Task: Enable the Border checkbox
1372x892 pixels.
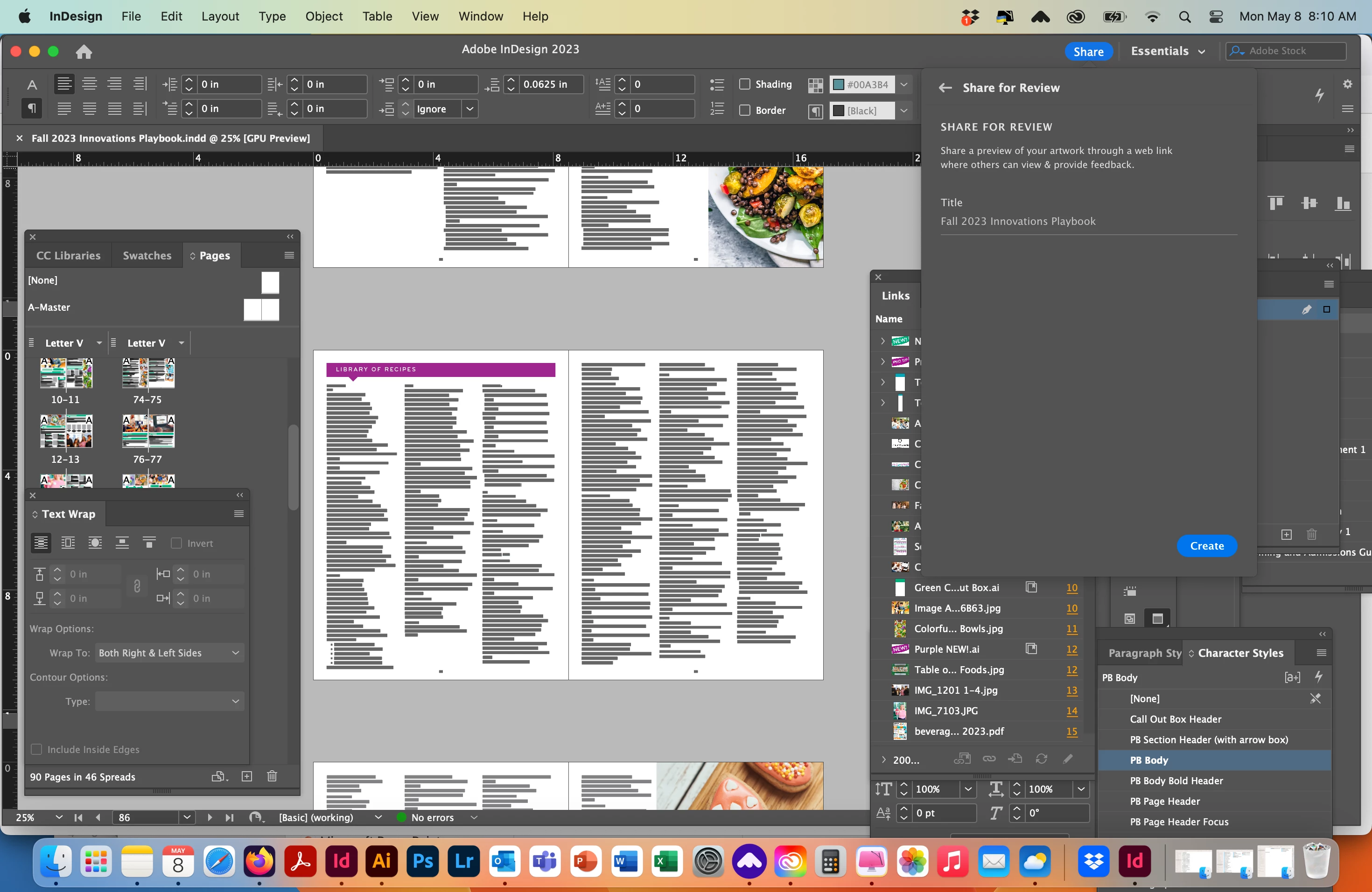Action: point(745,110)
